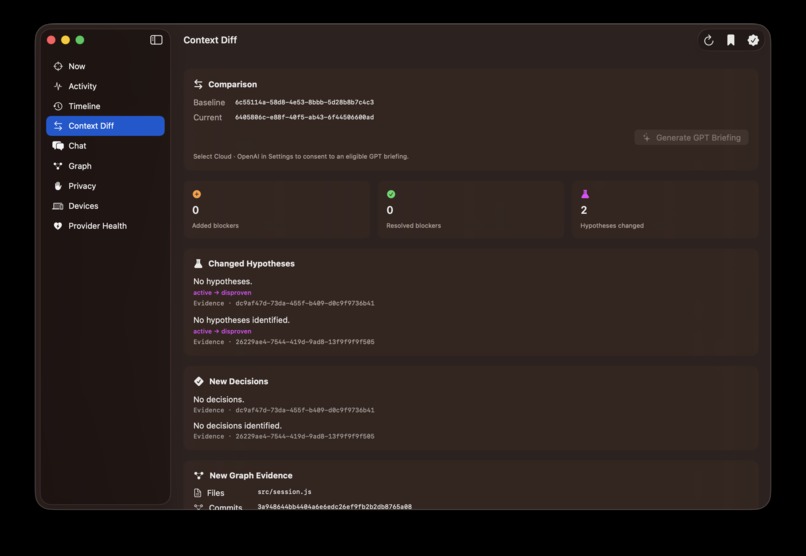Open the Now view
Screen dimensions: 806x556
point(105,66)
